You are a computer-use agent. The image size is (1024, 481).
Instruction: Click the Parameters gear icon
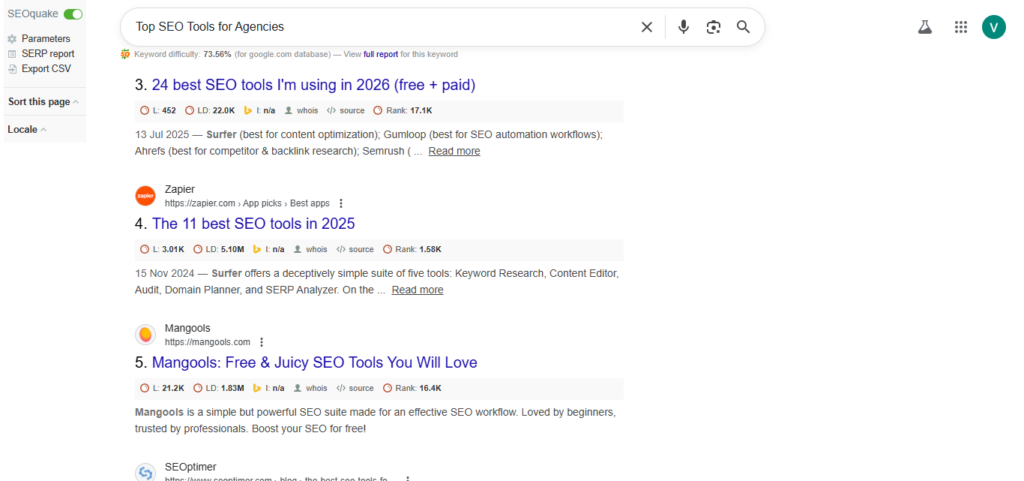[12, 39]
